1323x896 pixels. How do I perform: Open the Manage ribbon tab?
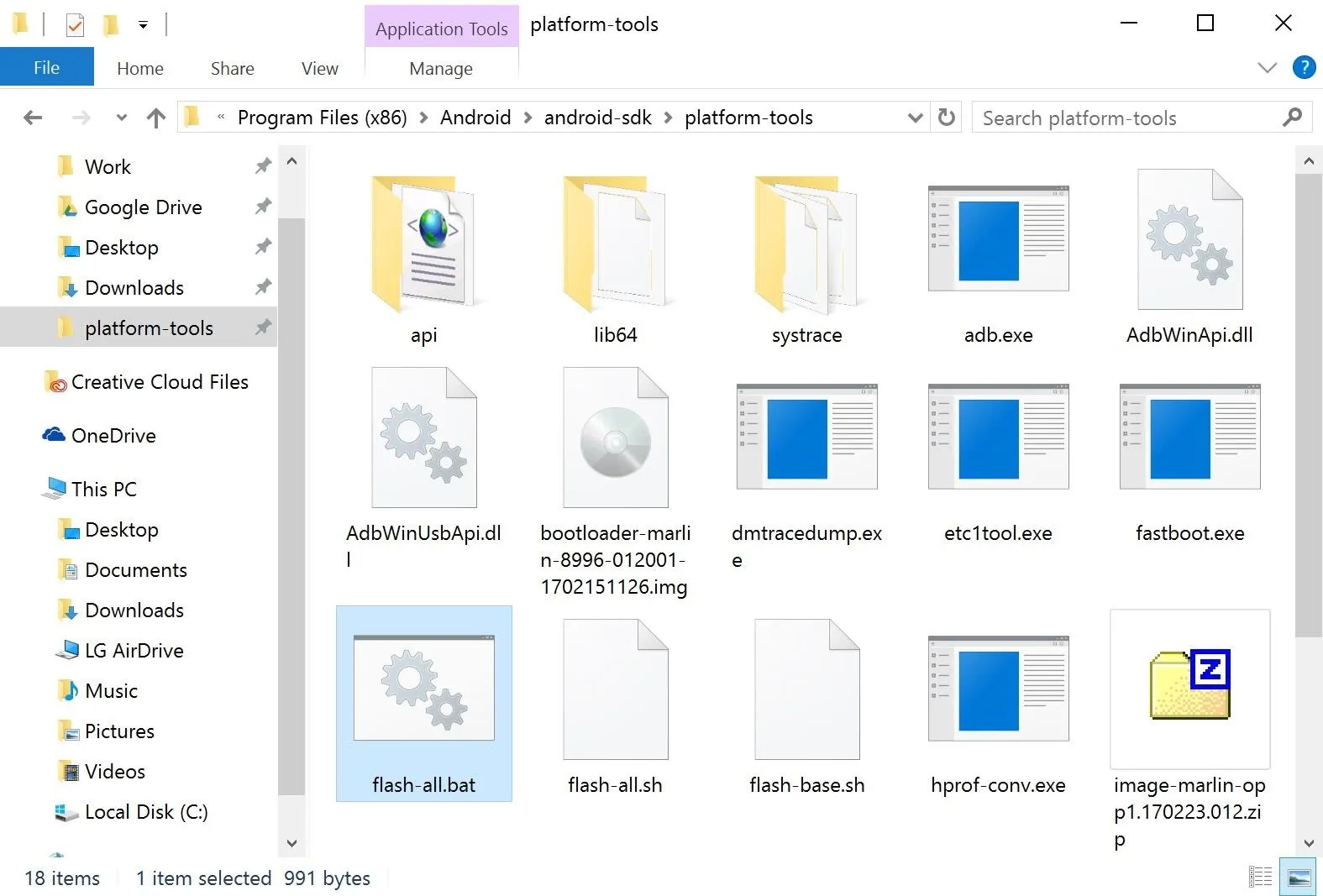[x=441, y=68]
